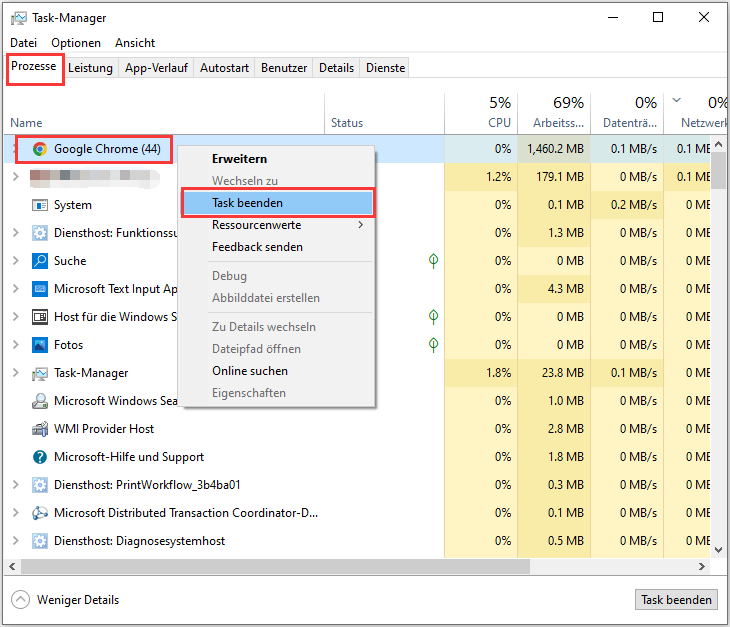
Task: Switch to the Leistung tab
Action: coord(90,68)
